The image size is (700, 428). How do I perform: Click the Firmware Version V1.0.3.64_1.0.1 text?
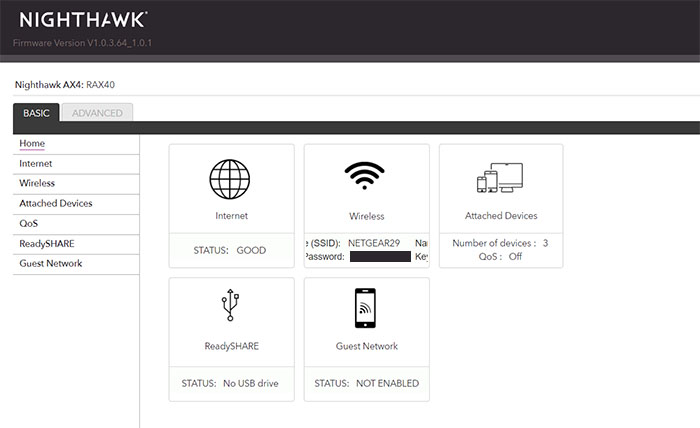point(83,43)
